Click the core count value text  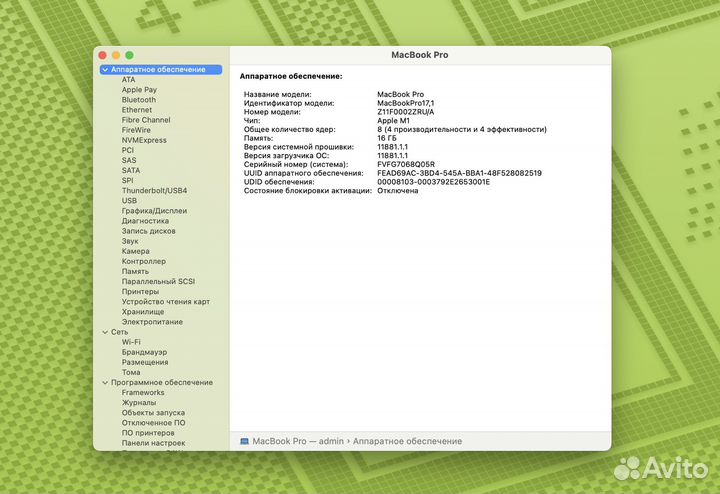click(462, 129)
